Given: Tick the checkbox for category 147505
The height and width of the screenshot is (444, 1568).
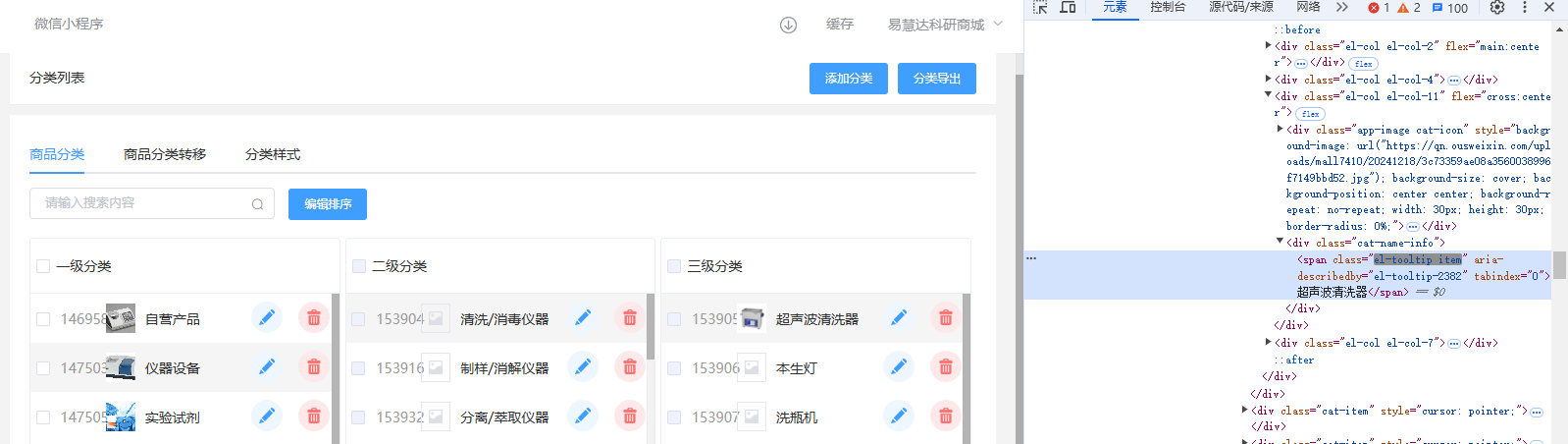Looking at the screenshot, I should click(x=43, y=417).
